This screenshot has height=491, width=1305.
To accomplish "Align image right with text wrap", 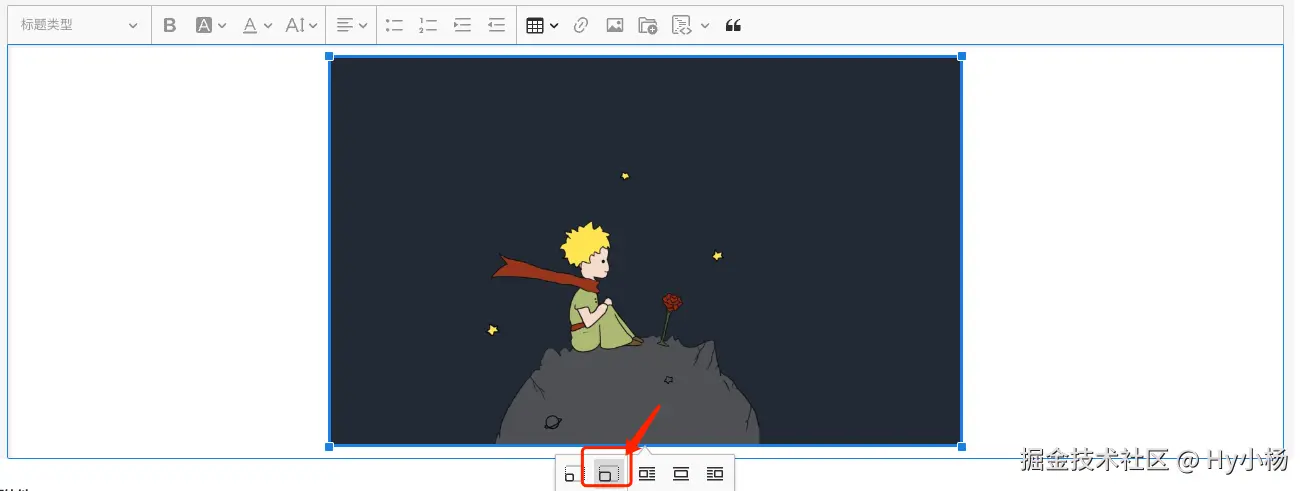I will [715, 474].
